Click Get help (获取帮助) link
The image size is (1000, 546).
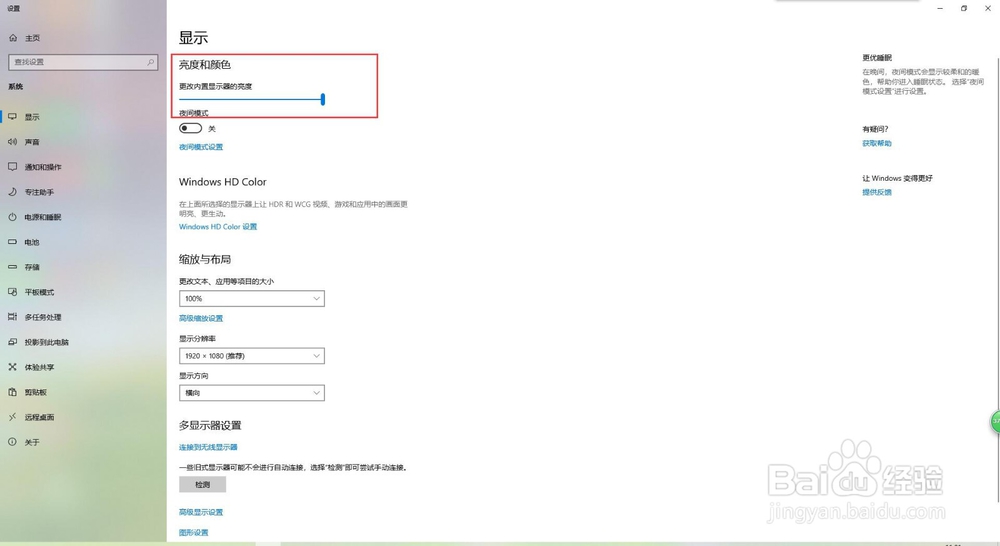(x=877, y=144)
